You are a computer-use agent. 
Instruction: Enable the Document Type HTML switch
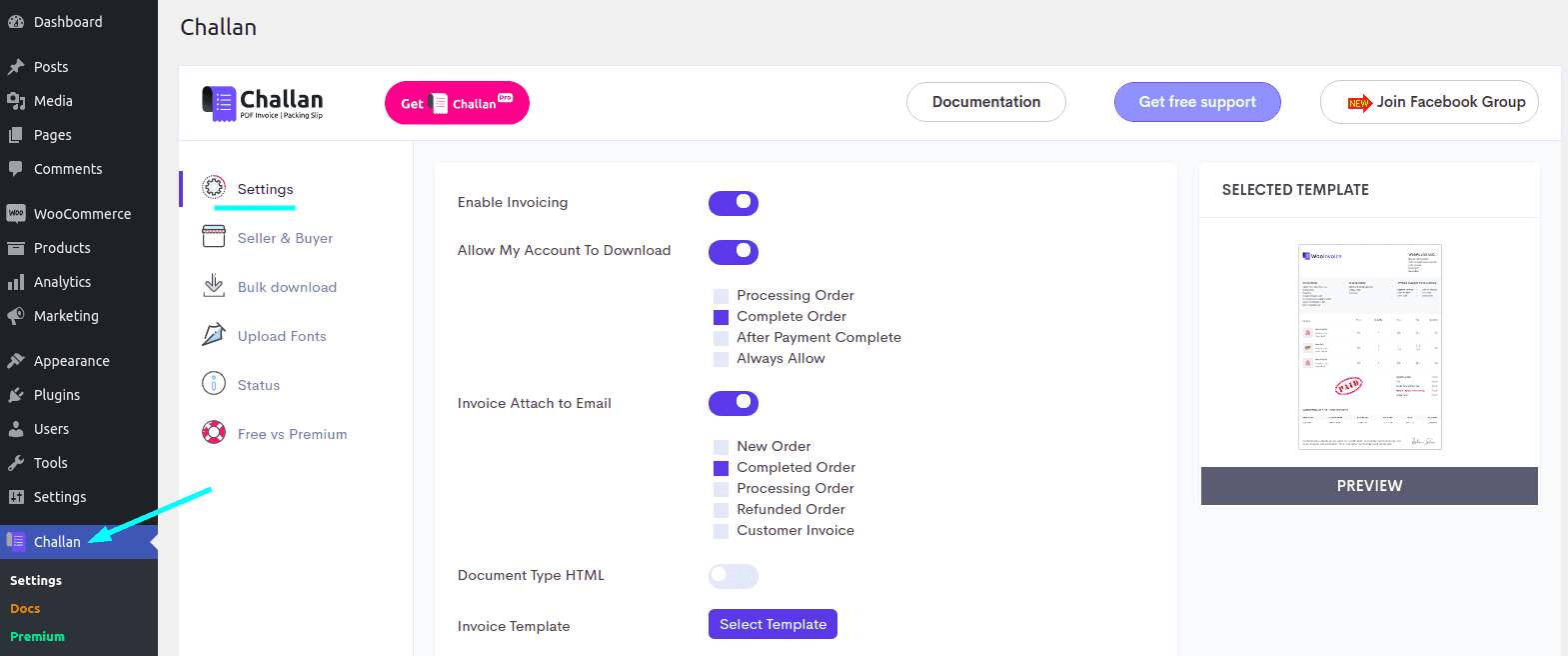click(x=734, y=576)
